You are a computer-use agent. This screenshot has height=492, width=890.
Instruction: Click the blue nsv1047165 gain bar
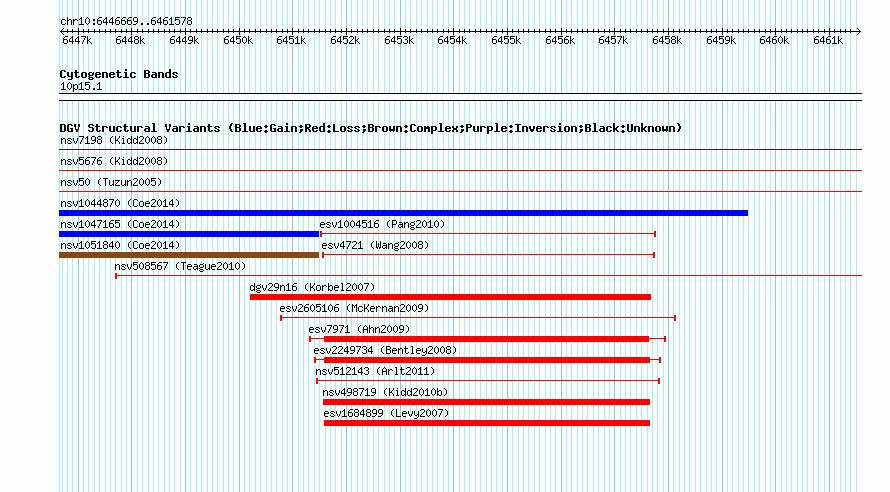click(x=189, y=234)
